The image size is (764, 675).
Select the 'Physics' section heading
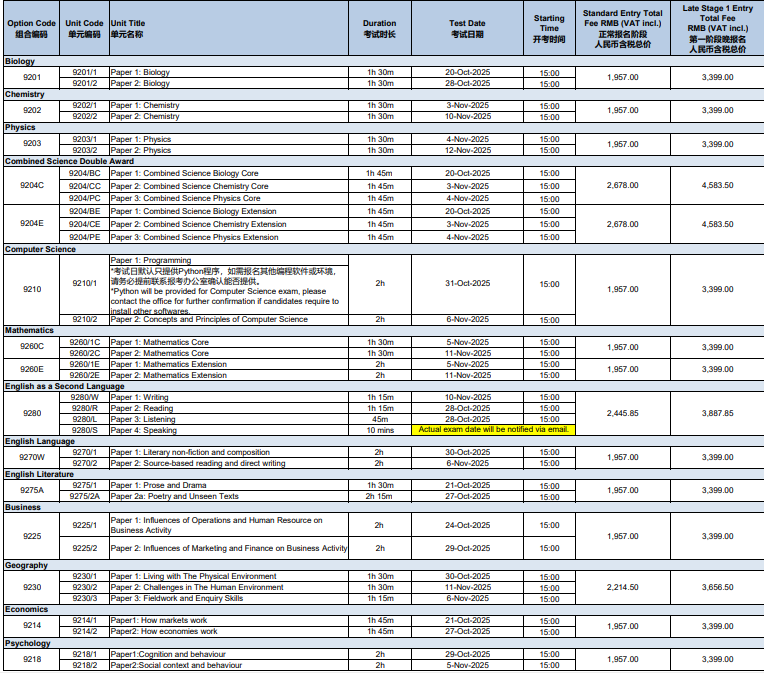tap(20, 127)
